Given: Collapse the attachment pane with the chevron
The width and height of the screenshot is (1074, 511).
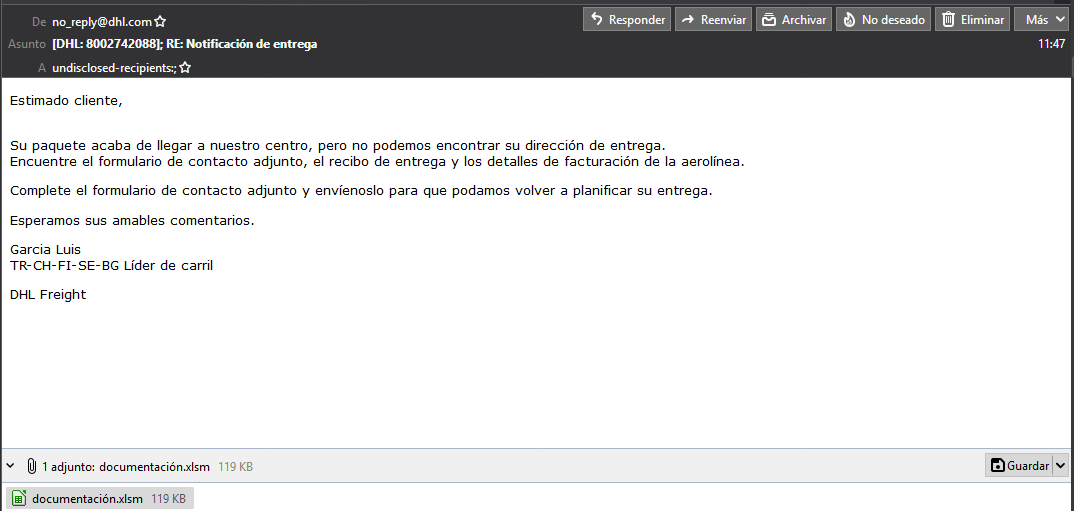Looking at the screenshot, I should point(11,466).
